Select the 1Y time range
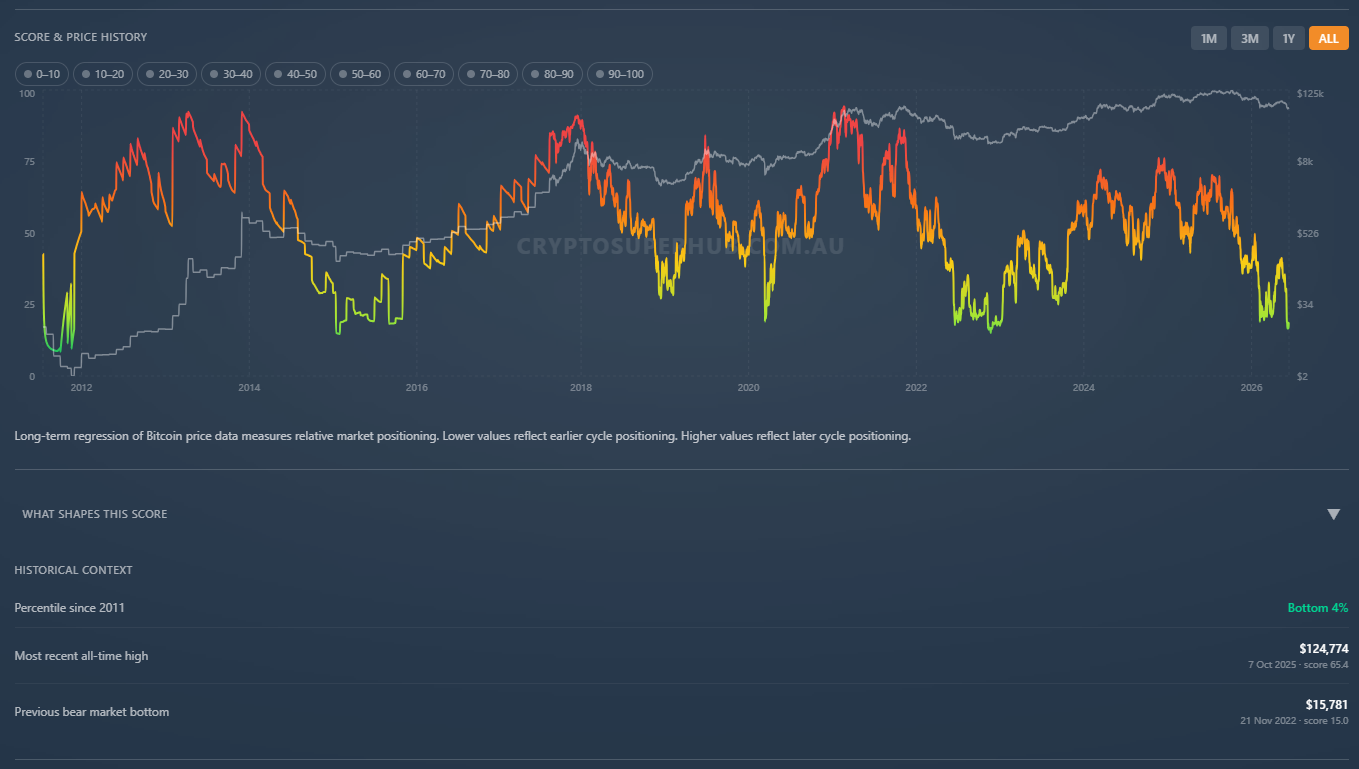 pos(1289,38)
